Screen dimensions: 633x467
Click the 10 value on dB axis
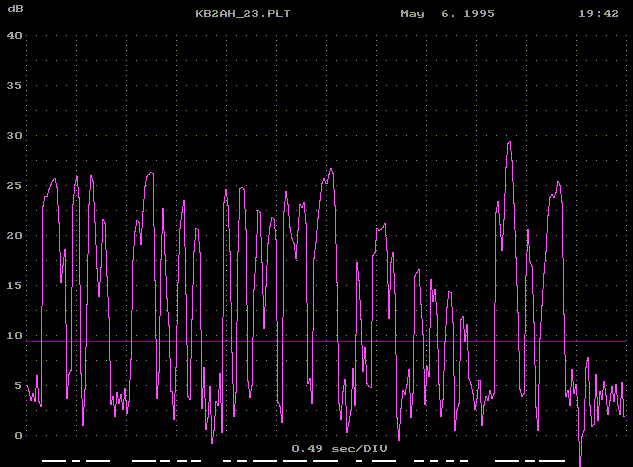tap(15, 336)
